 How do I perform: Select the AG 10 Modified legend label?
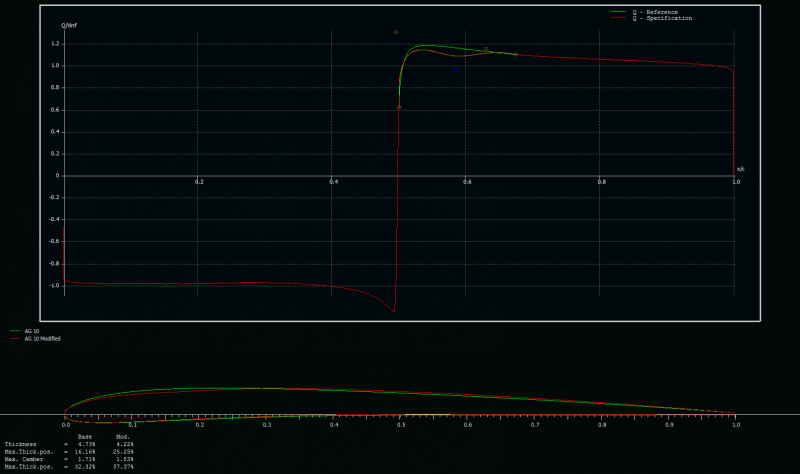pyautogui.click(x=42, y=339)
